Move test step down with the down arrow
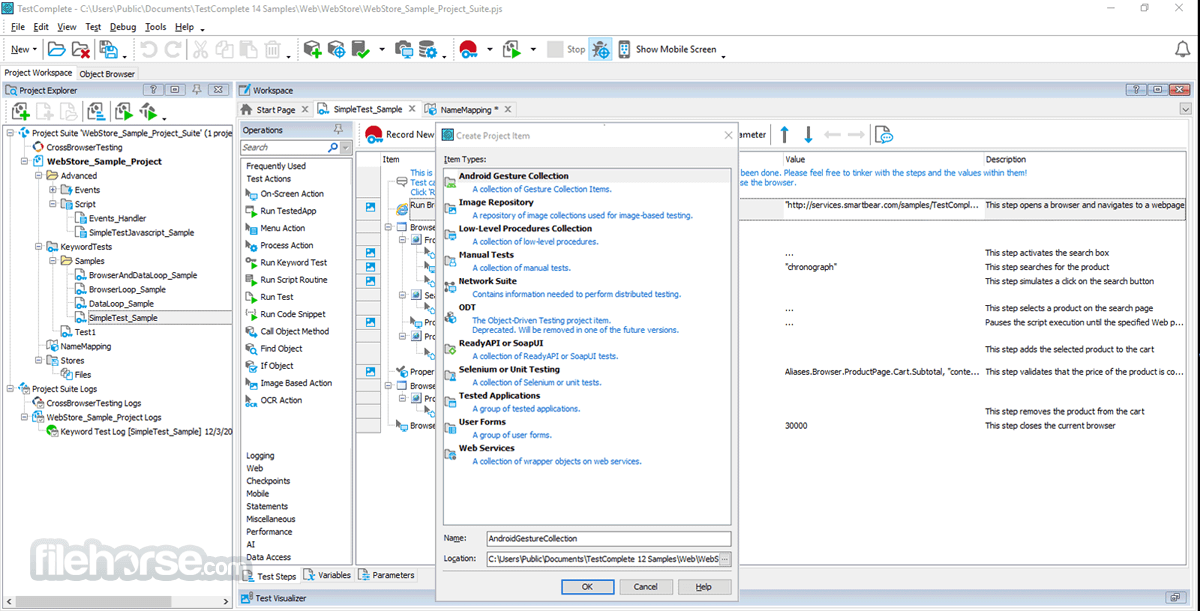Image resolution: width=1200 pixels, height=611 pixels. tap(808, 134)
